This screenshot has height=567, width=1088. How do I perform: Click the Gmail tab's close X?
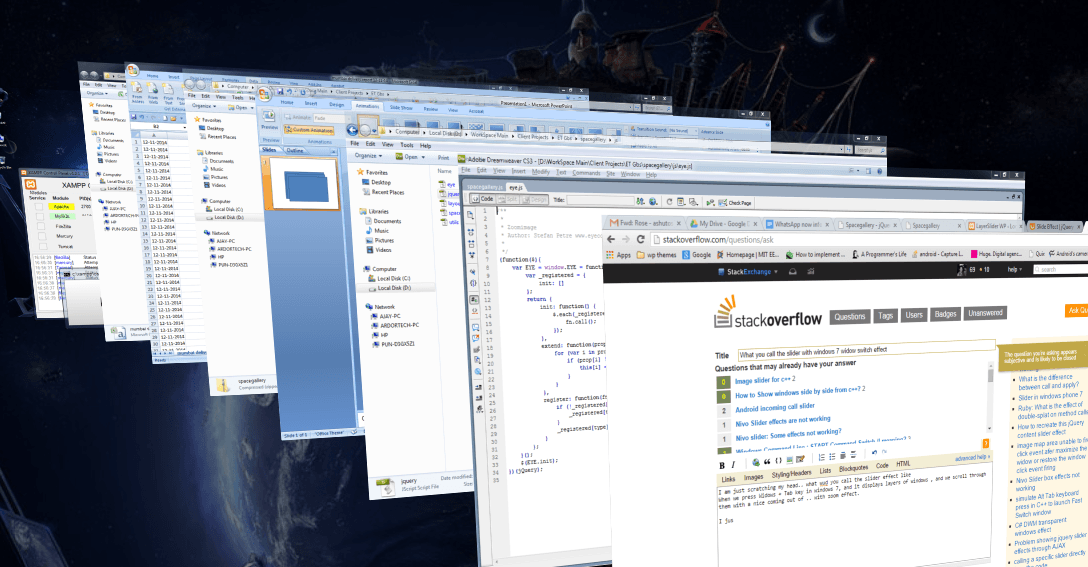679,223
